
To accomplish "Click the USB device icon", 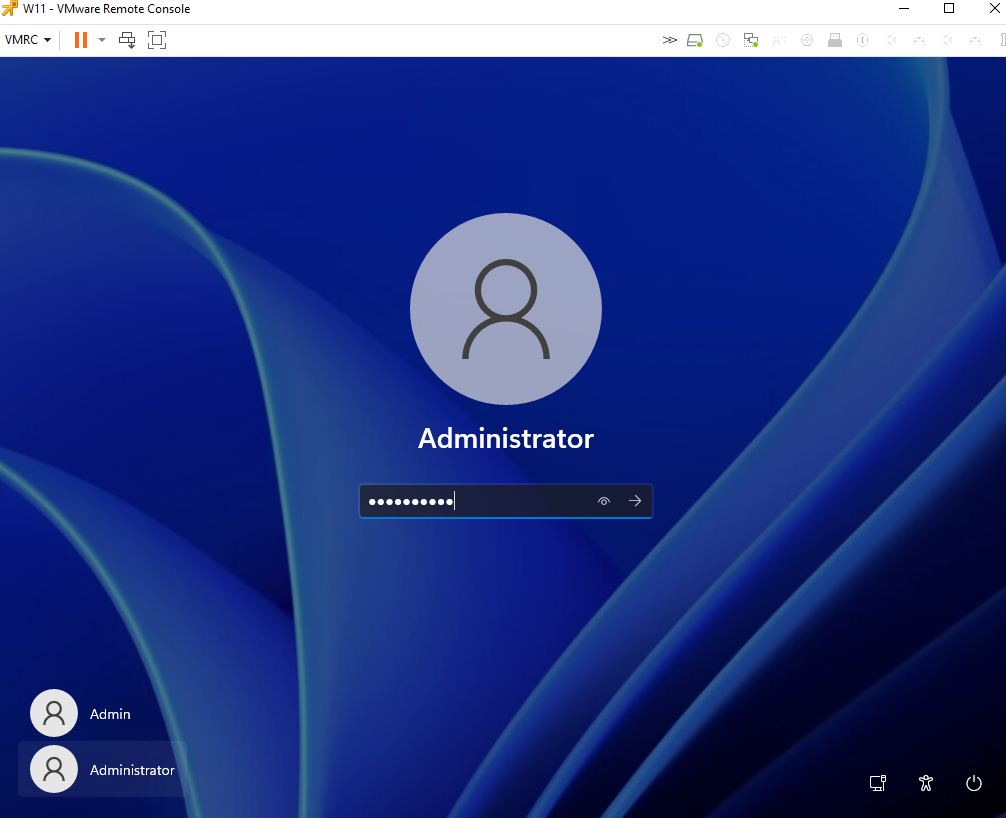I will (x=835, y=40).
